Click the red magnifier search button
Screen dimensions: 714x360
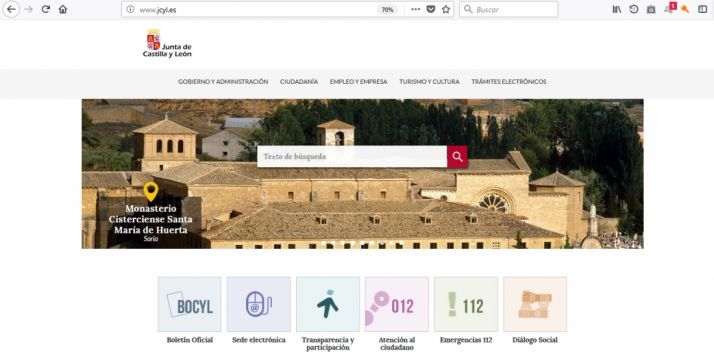point(457,157)
